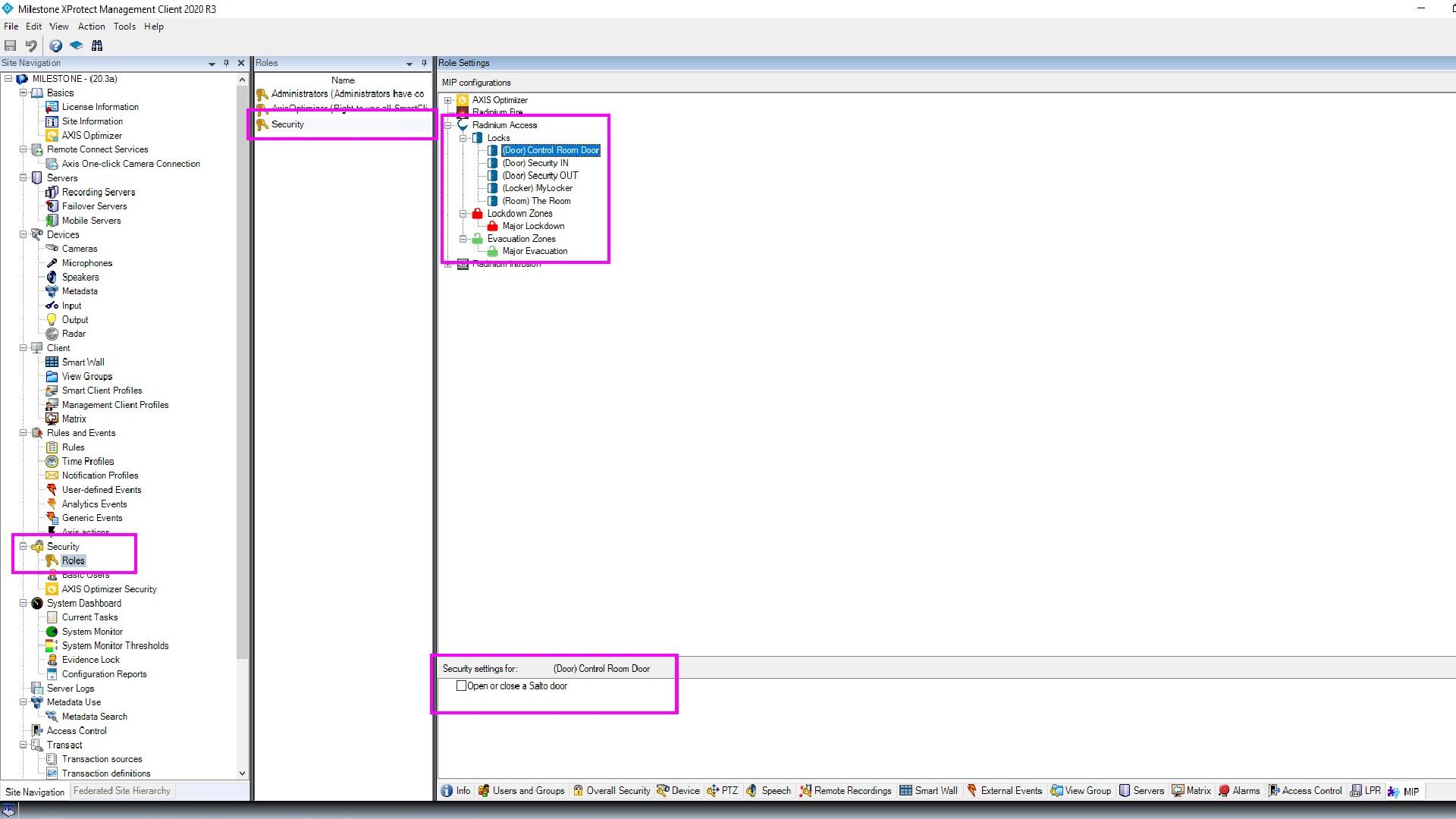The image size is (1456, 819).
Task: Collapse the Evacuation Zones node
Action: click(463, 239)
